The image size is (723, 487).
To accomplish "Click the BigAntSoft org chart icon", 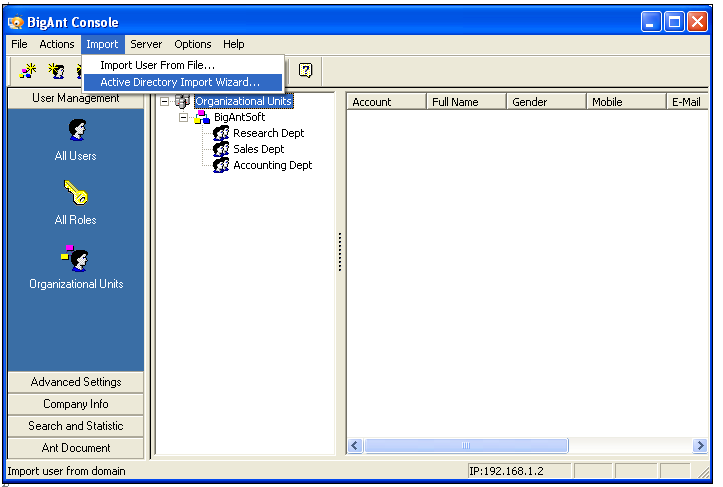I will pos(202,117).
